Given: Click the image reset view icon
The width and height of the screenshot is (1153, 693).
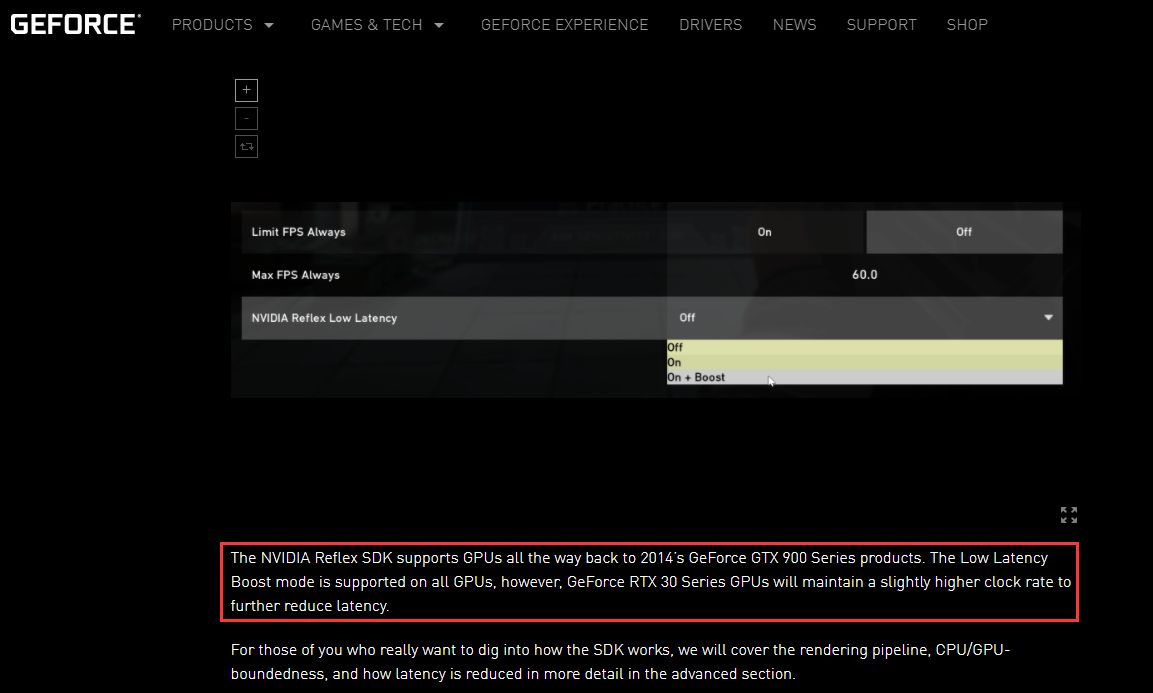Looking at the screenshot, I should tap(246, 146).
